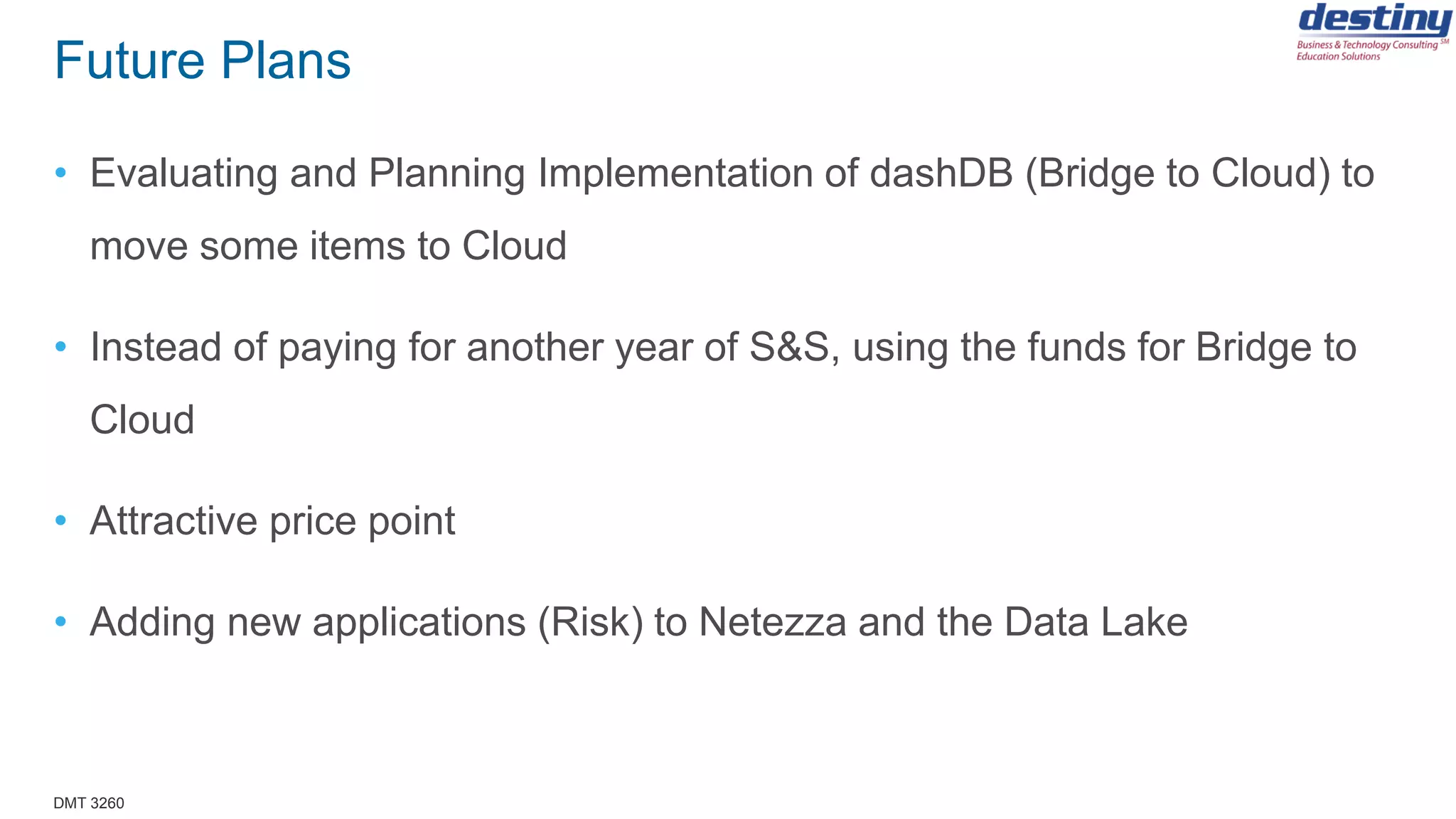
Task: Click the bullet dot before 'Adding new applications'
Action: (60, 621)
